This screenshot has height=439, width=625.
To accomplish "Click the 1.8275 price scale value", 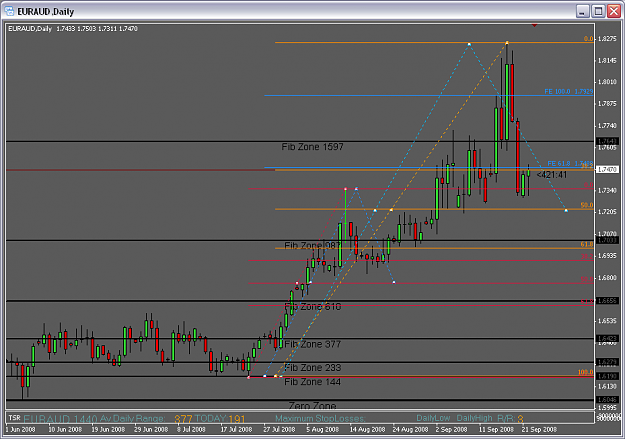I will tap(607, 39).
